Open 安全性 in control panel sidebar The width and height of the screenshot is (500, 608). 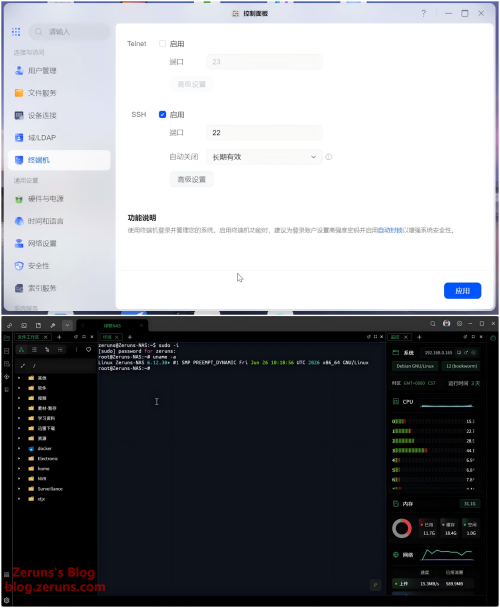click(59, 266)
